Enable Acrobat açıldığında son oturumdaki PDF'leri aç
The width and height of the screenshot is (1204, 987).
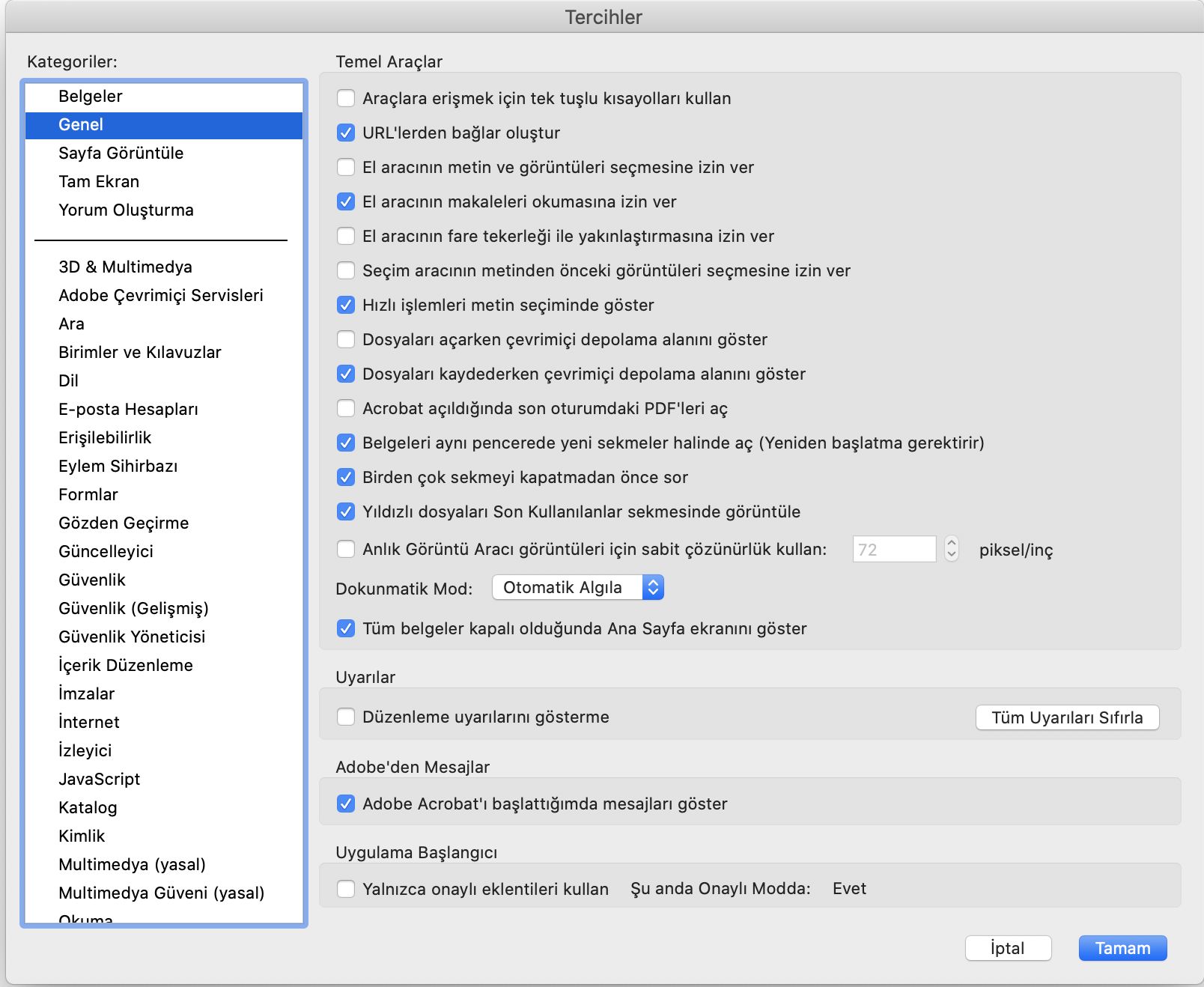(345, 408)
